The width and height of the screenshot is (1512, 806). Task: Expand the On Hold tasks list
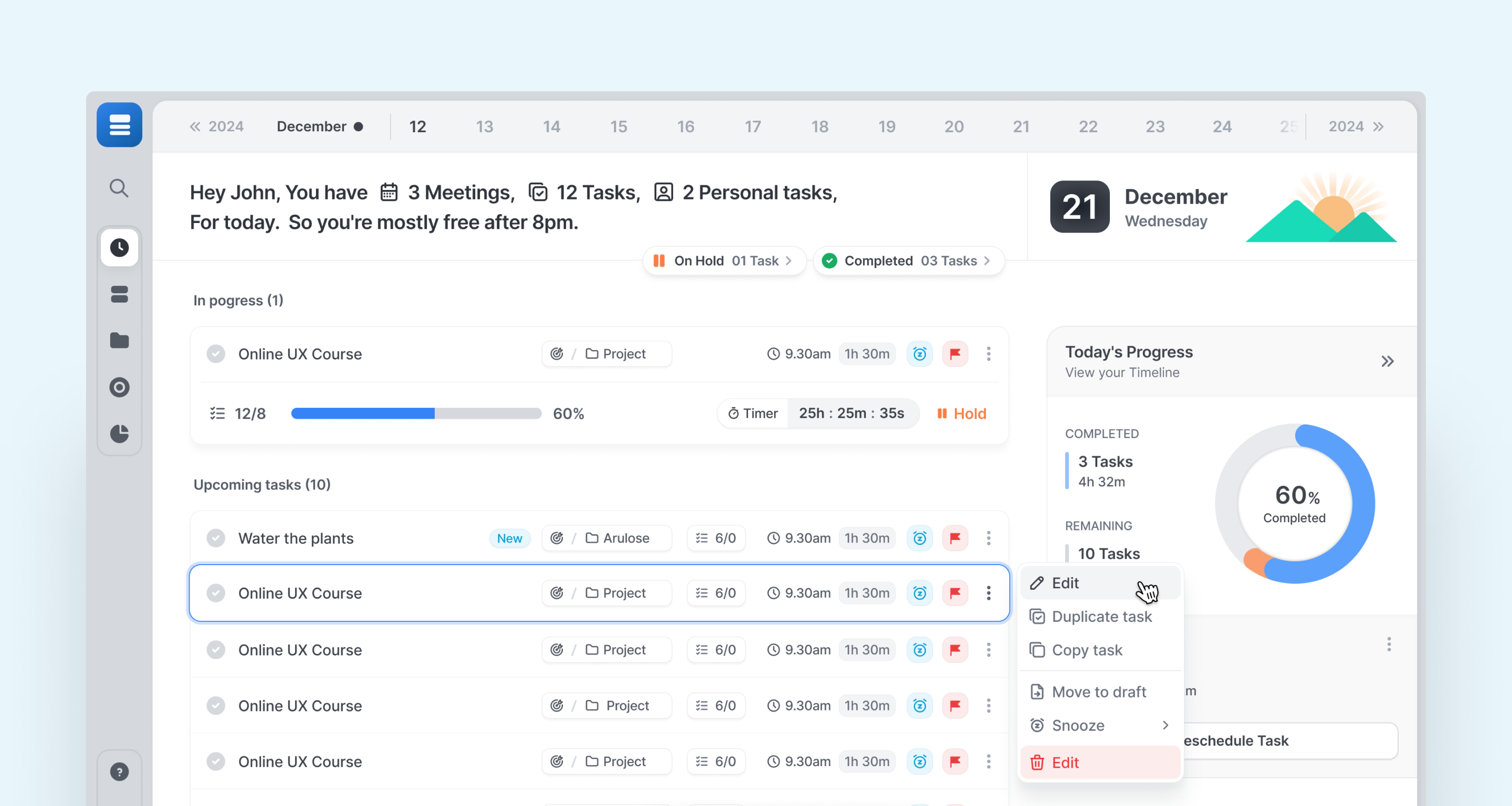click(724, 260)
